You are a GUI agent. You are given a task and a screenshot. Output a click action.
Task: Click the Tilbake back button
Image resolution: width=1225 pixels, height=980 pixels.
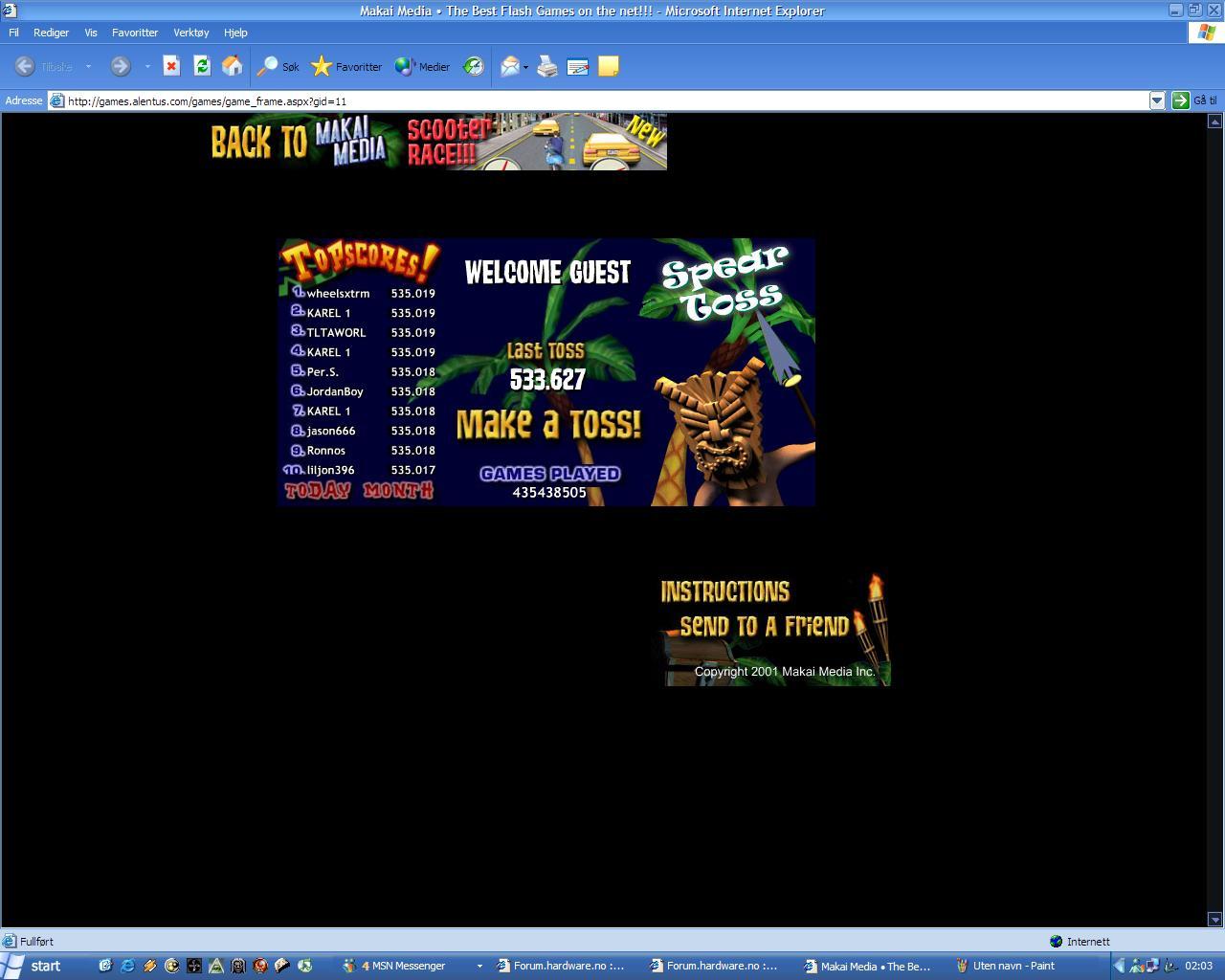[x=44, y=66]
